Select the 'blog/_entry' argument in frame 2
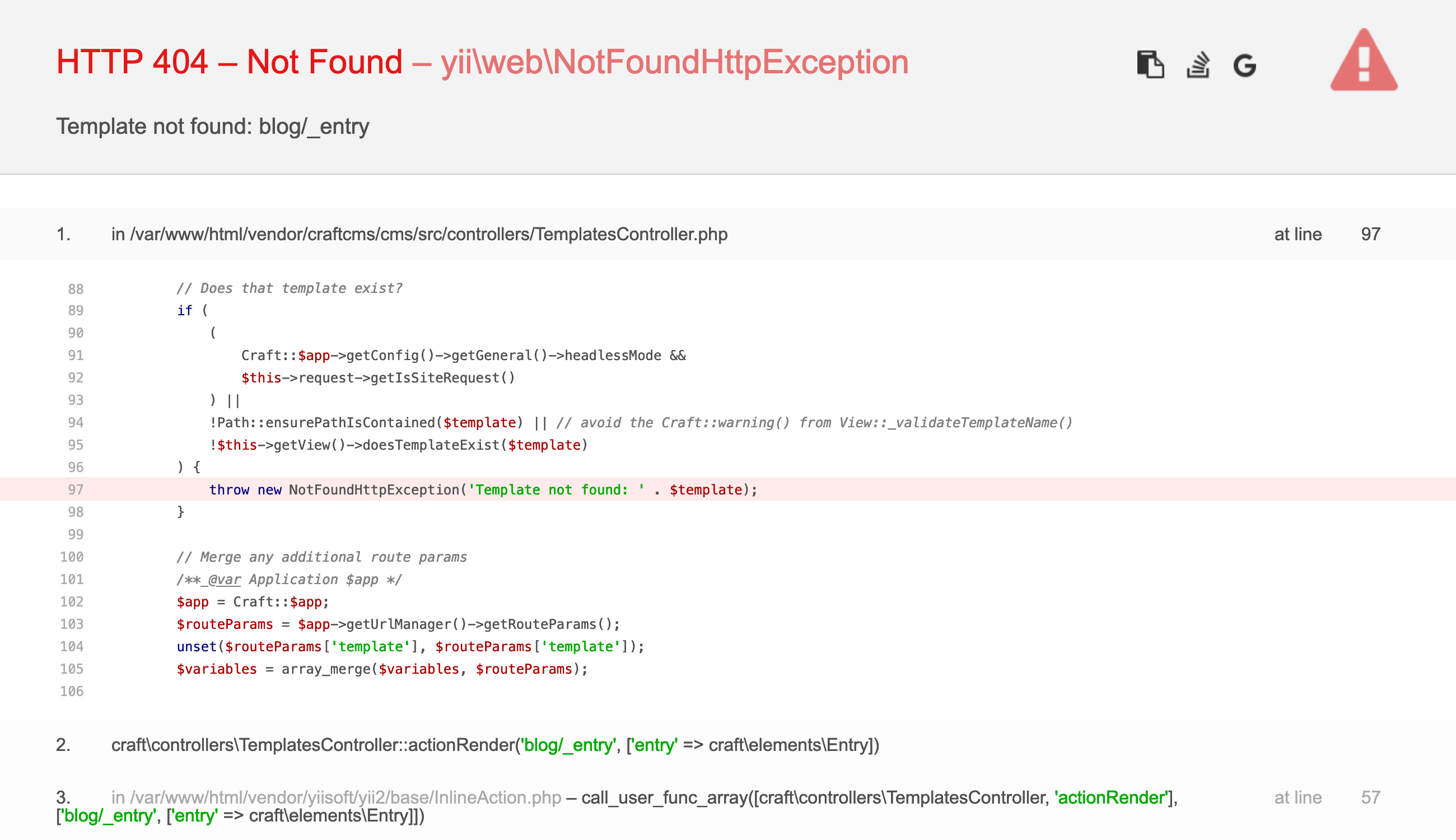Viewport: 1456px width, 840px height. [x=567, y=744]
